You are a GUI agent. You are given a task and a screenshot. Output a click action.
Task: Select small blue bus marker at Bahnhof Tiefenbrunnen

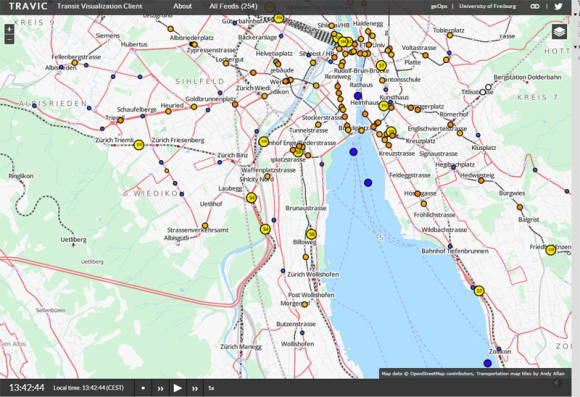pyautogui.click(x=450, y=246)
